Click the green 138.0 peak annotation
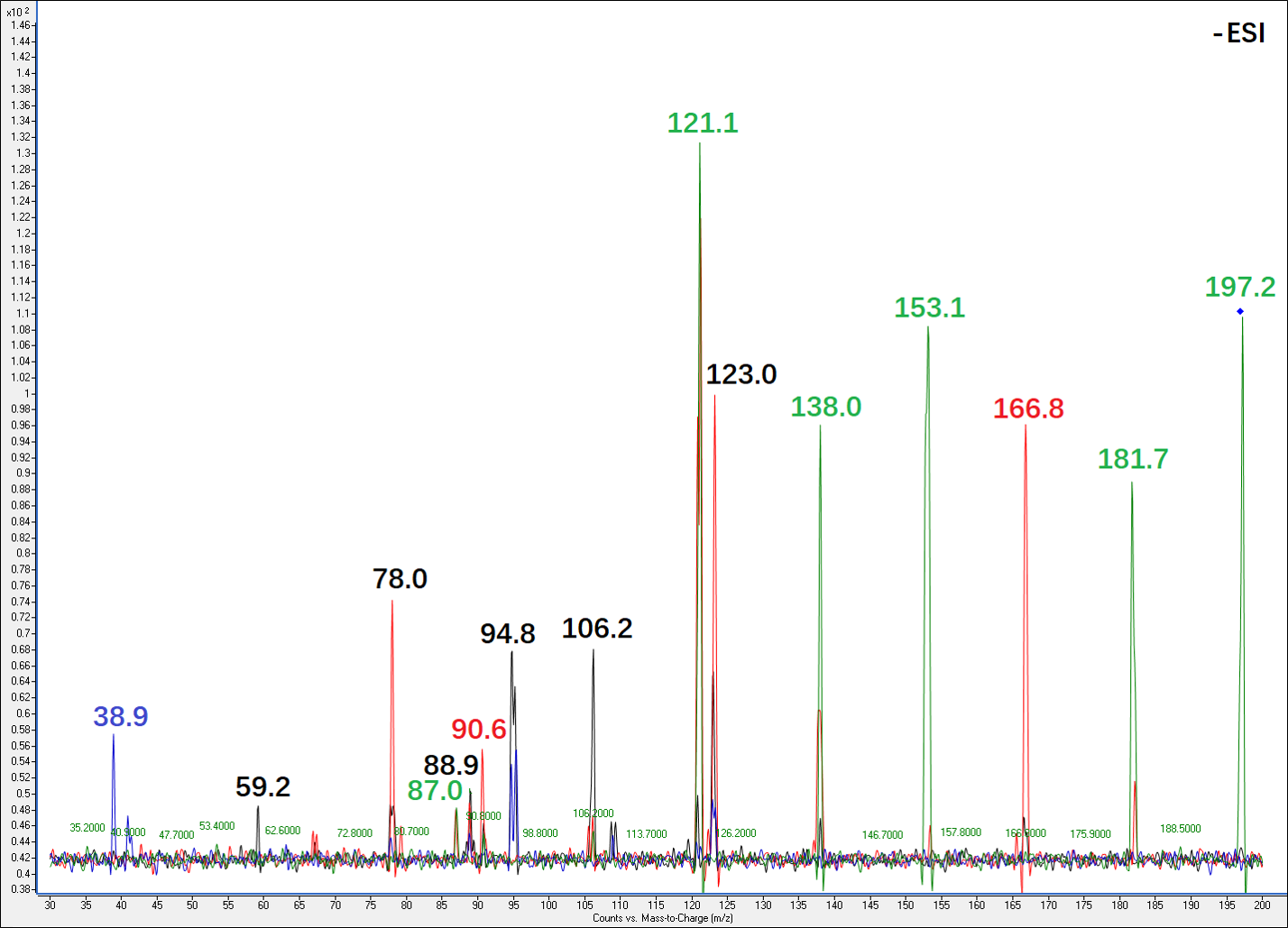The image size is (1288, 928). pos(825,407)
